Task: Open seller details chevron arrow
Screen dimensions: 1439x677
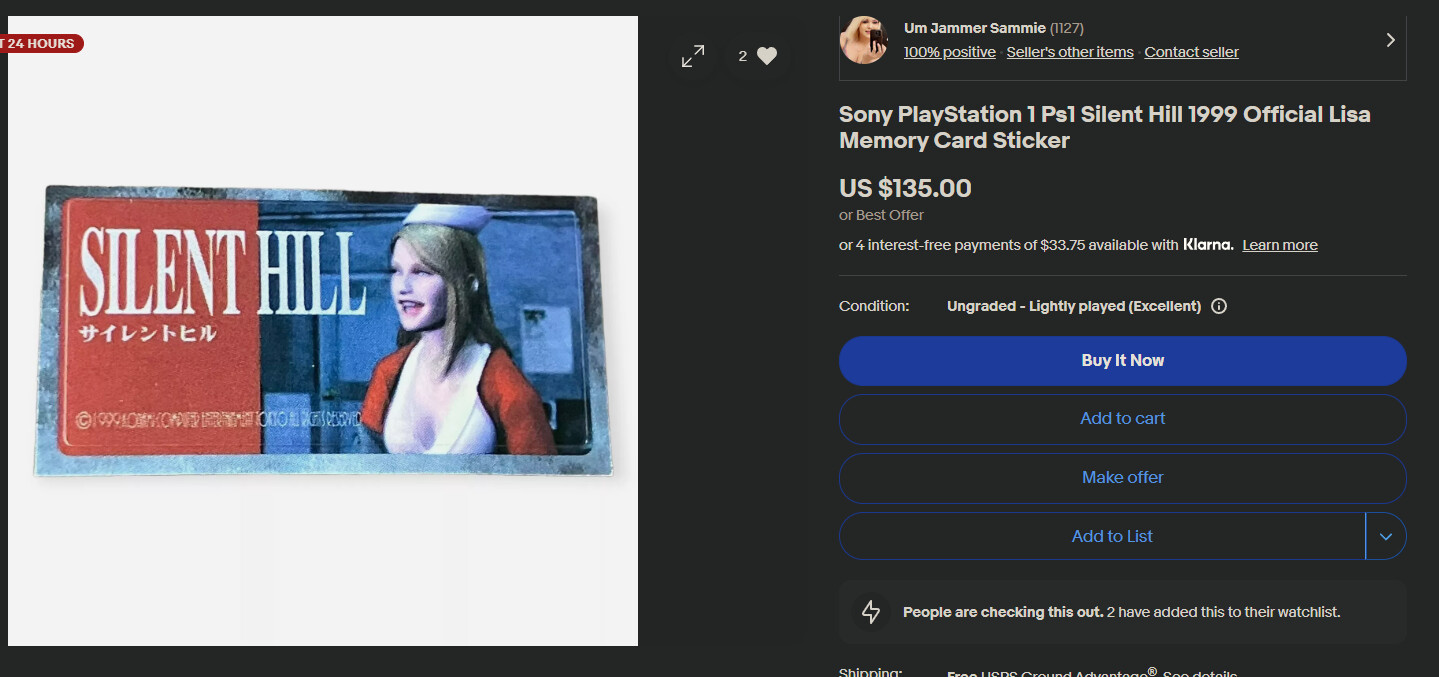Action: (1390, 40)
